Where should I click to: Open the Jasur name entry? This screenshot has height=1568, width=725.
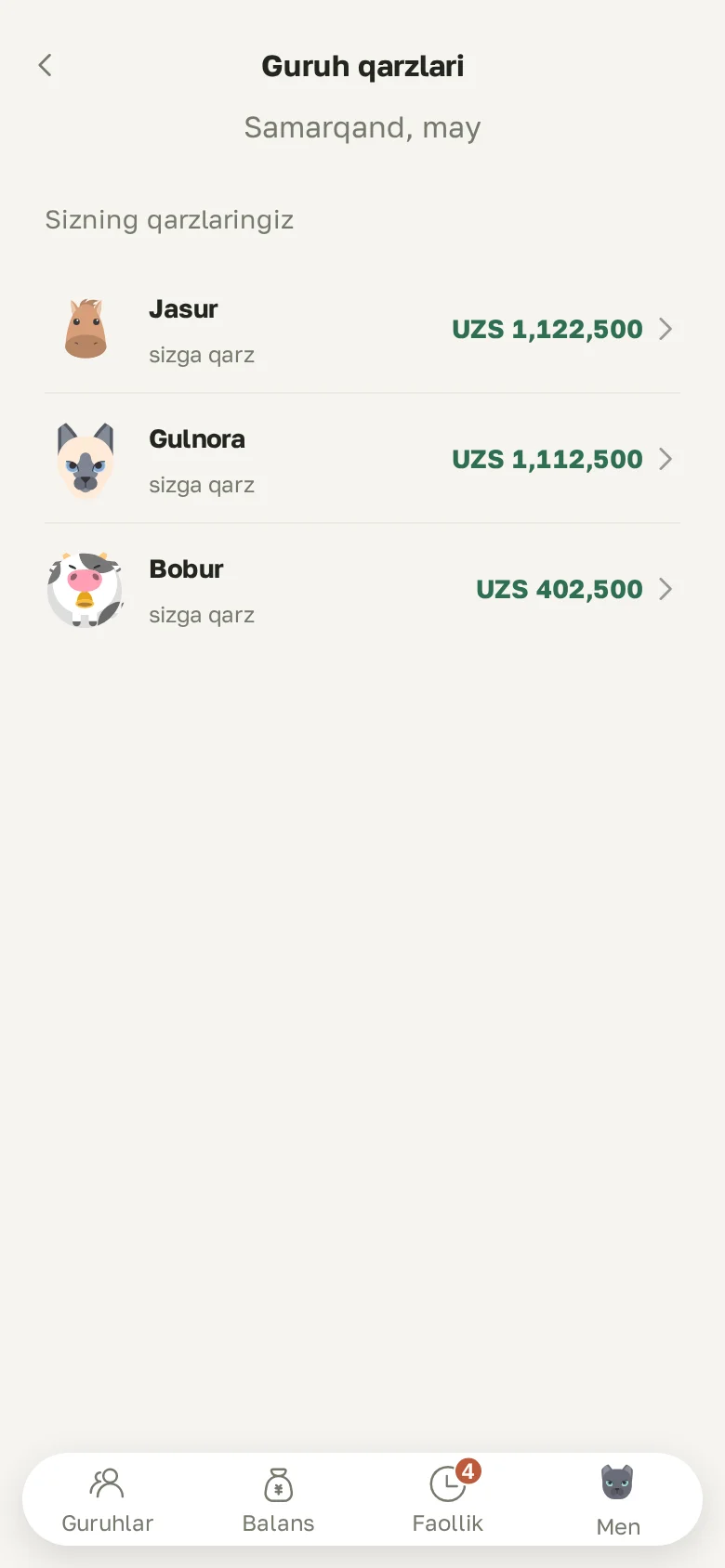point(183,309)
